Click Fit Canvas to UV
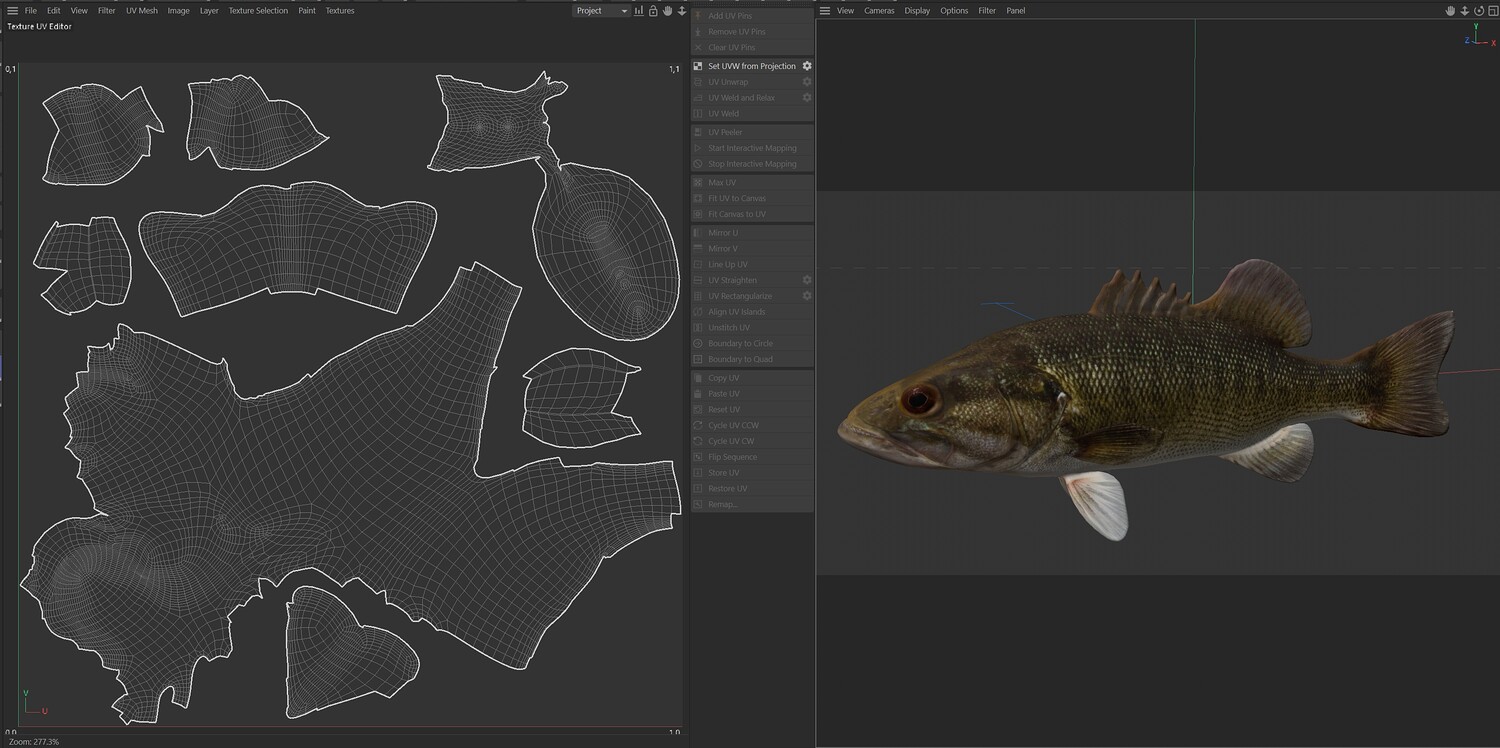Image resolution: width=1500 pixels, height=748 pixels. click(752, 214)
